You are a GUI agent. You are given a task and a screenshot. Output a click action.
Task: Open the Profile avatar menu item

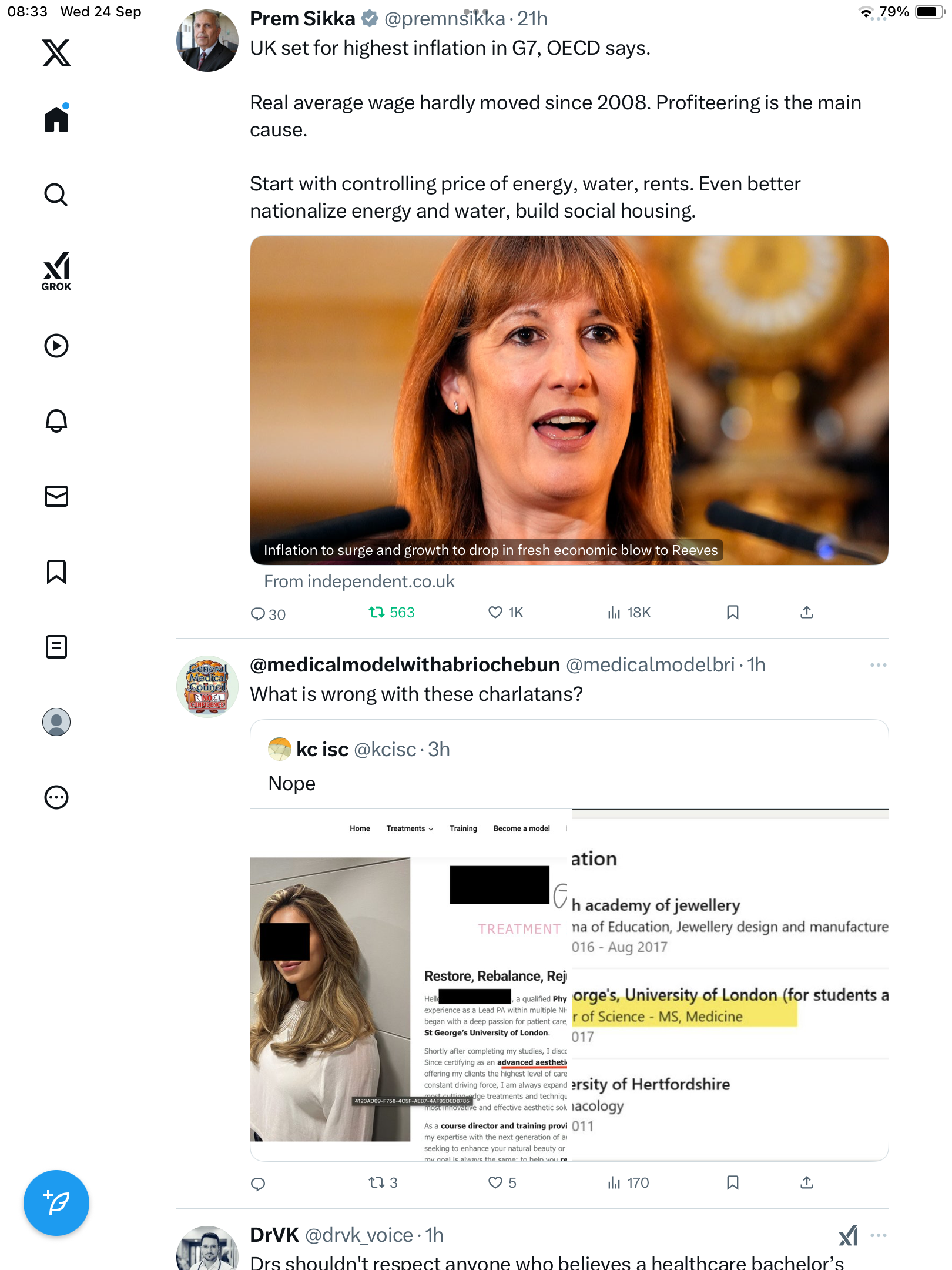click(56, 722)
